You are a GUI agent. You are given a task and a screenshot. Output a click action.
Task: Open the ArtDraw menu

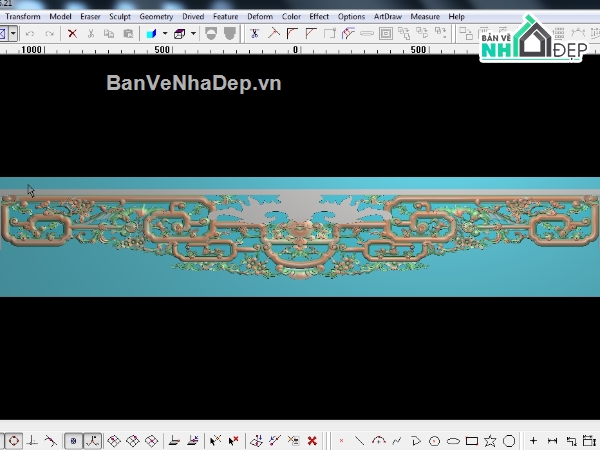point(388,16)
